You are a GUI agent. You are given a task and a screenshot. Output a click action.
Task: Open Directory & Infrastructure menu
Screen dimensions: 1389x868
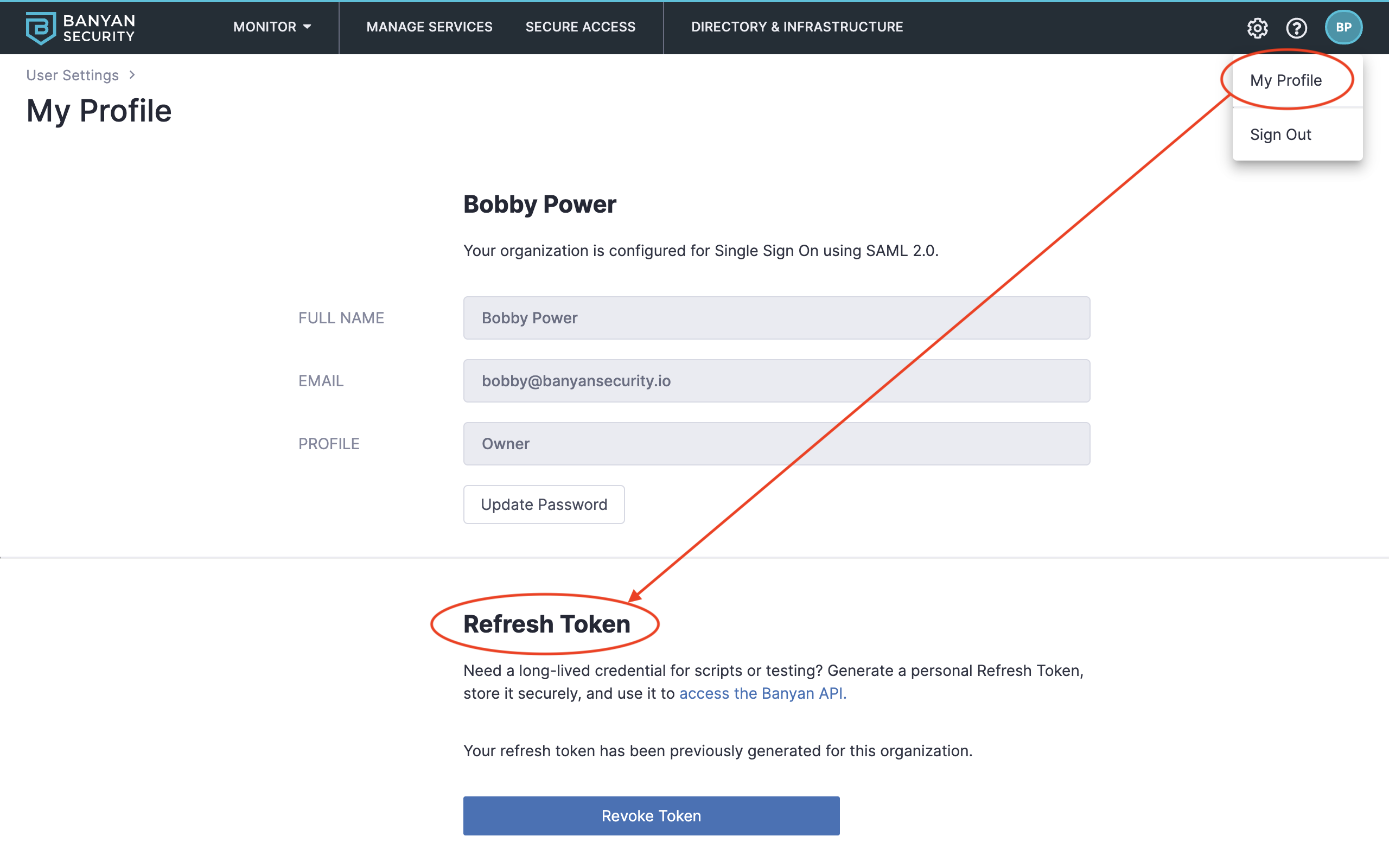(x=797, y=27)
